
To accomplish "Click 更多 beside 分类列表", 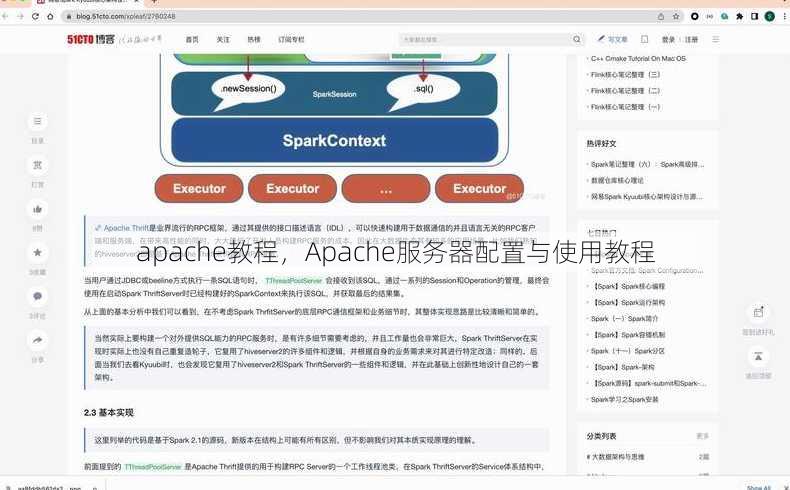I will [x=702, y=436].
